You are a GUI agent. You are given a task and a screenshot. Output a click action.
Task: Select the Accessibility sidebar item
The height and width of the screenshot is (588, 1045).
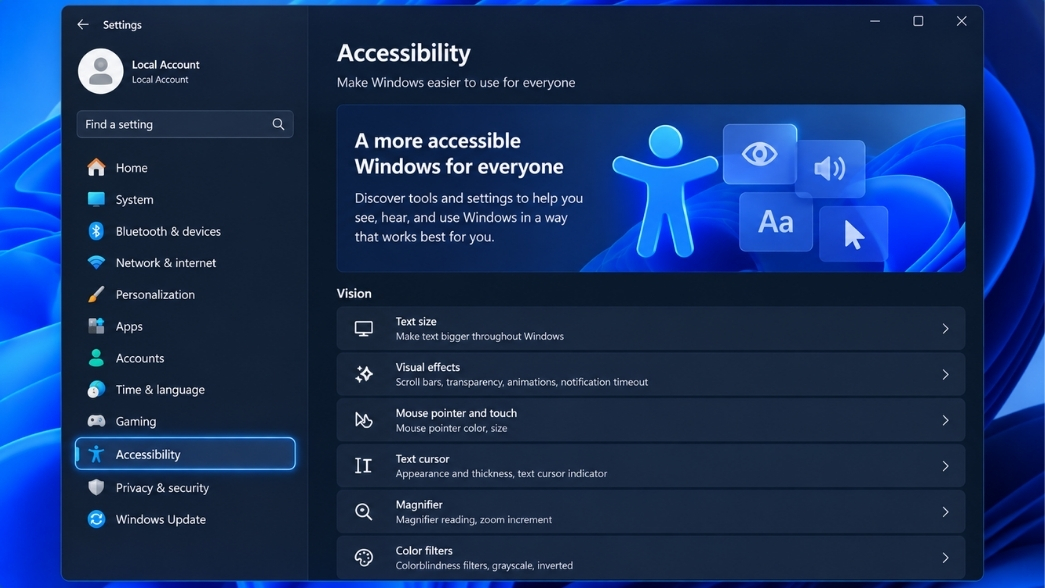coord(185,454)
